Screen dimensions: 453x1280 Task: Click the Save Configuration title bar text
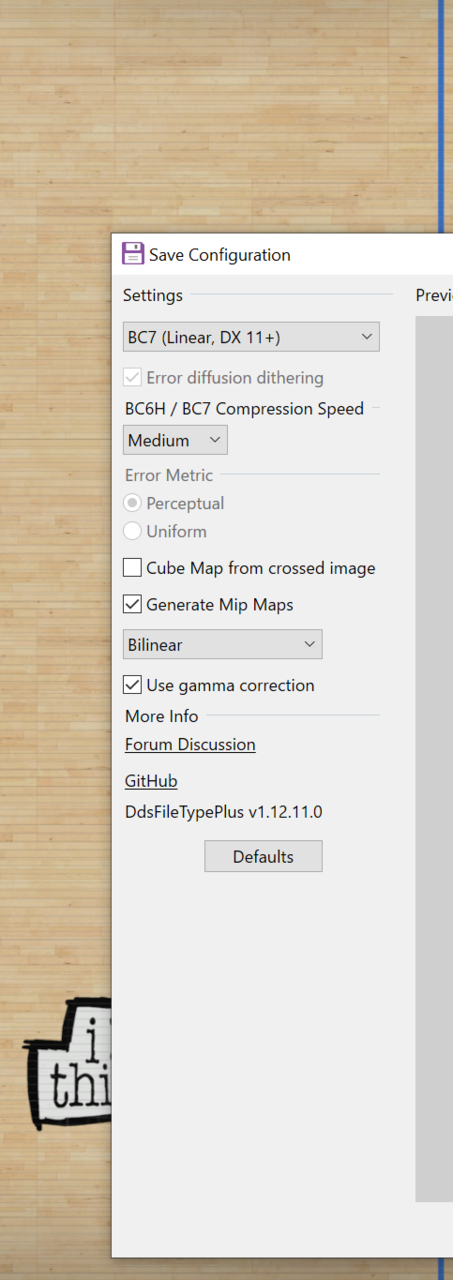tap(220, 255)
